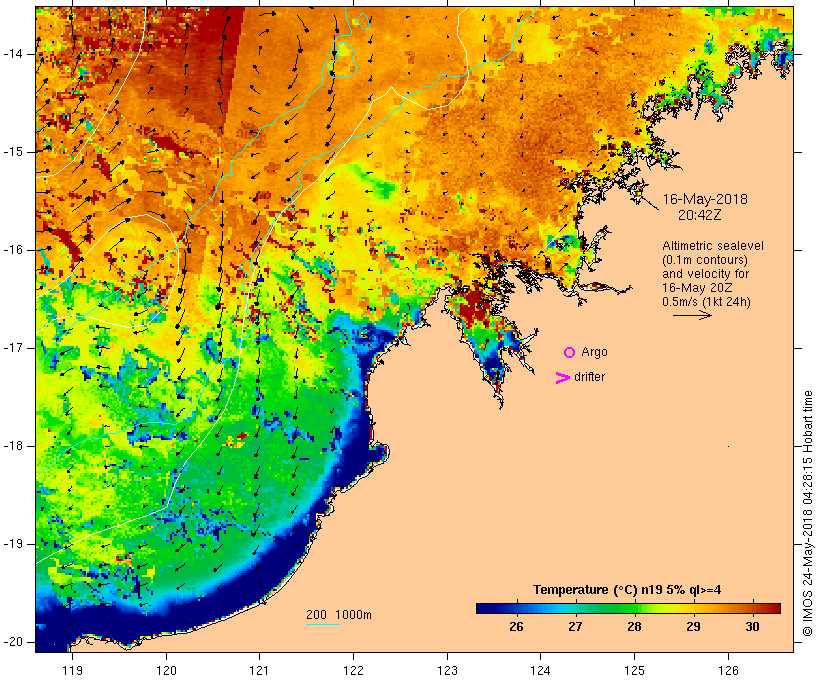Click the 'and velocity for' text

tap(705, 274)
